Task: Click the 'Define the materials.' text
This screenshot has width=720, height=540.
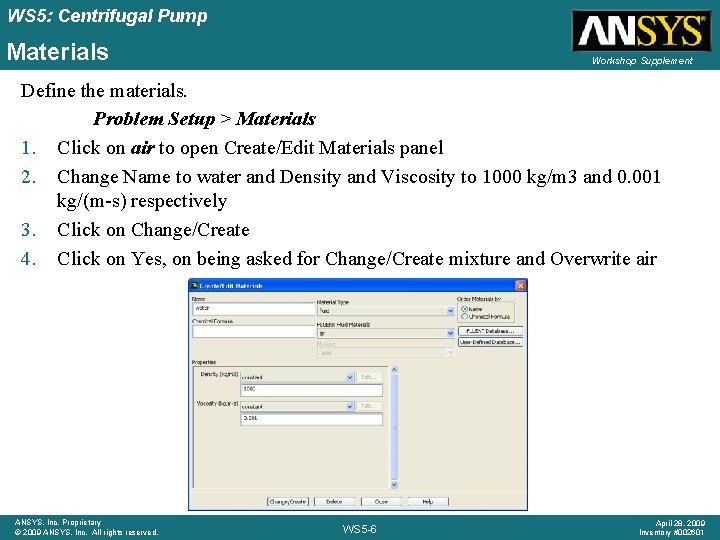Action: coord(104,90)
